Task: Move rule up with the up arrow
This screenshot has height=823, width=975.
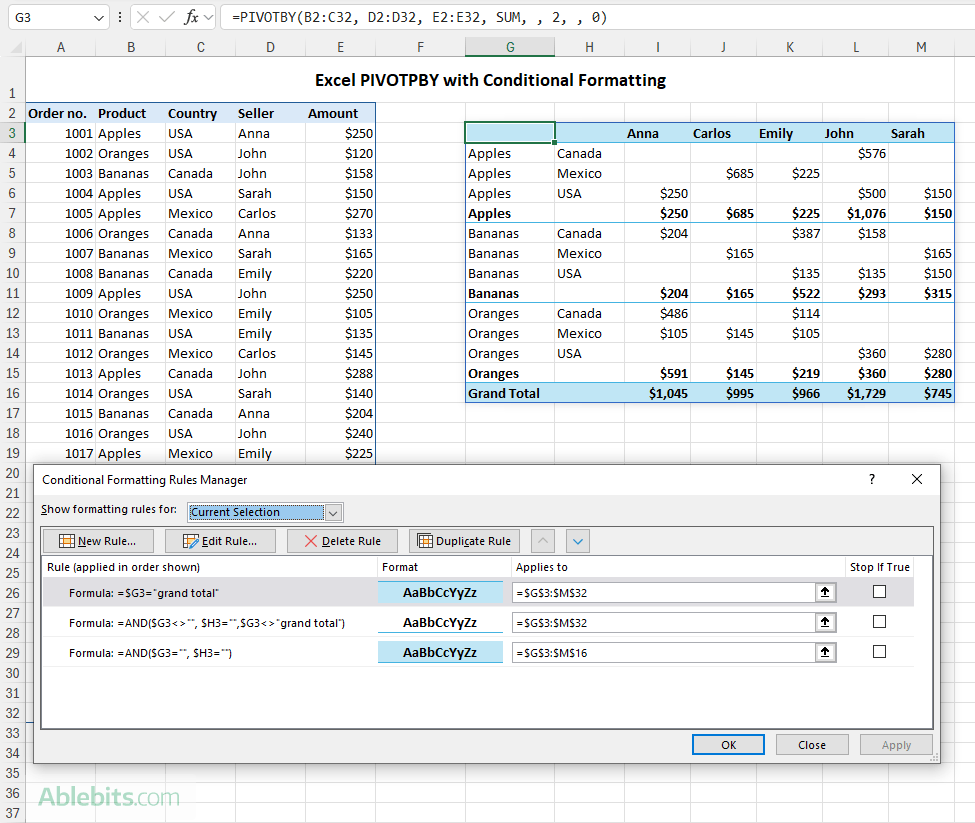Action: click(543, 541)
